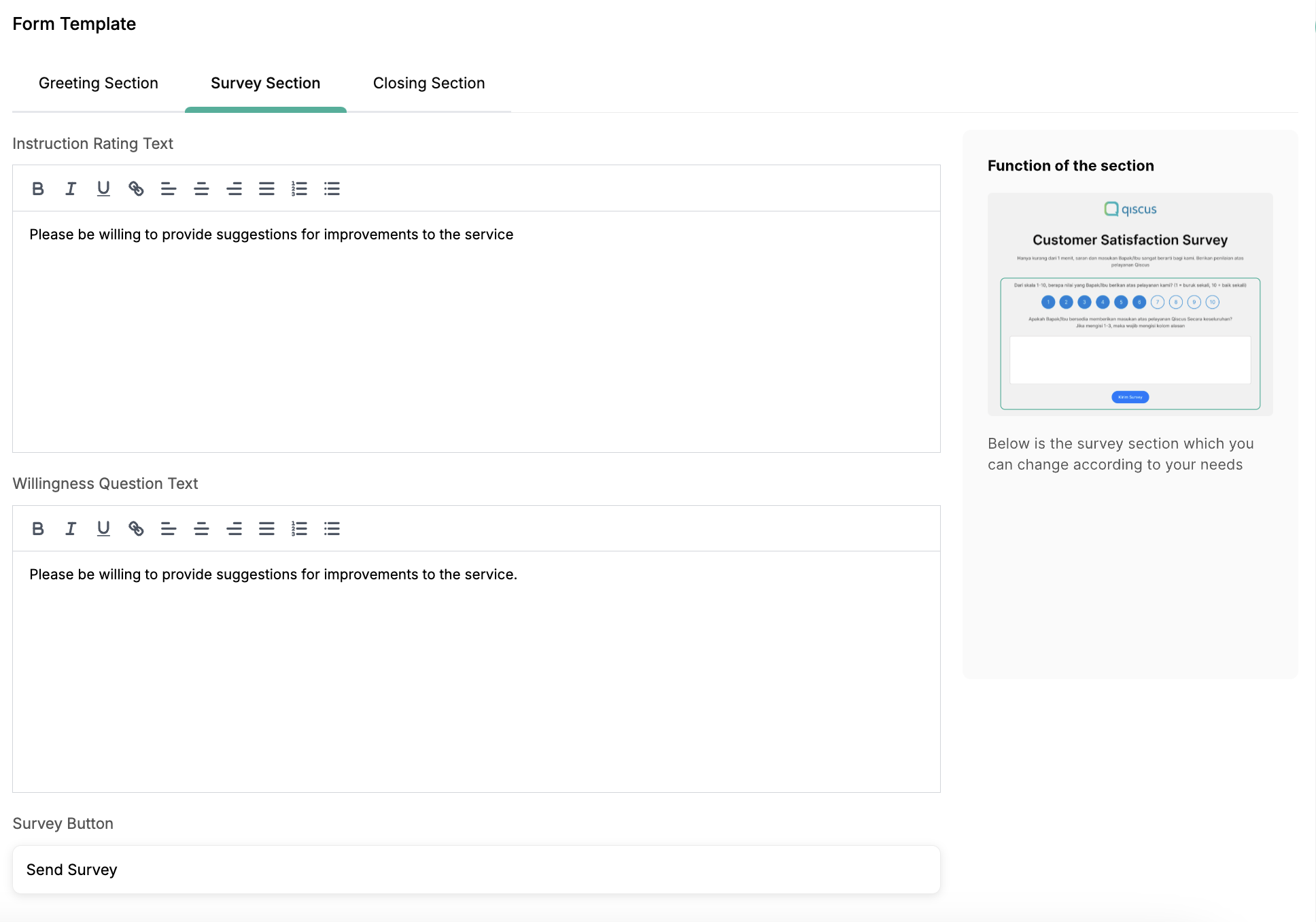Image resolution: width=1316 pixels, height=922 pixels.
Task: Insert link in Willingness Question Text editor
Action: [136, 528]
